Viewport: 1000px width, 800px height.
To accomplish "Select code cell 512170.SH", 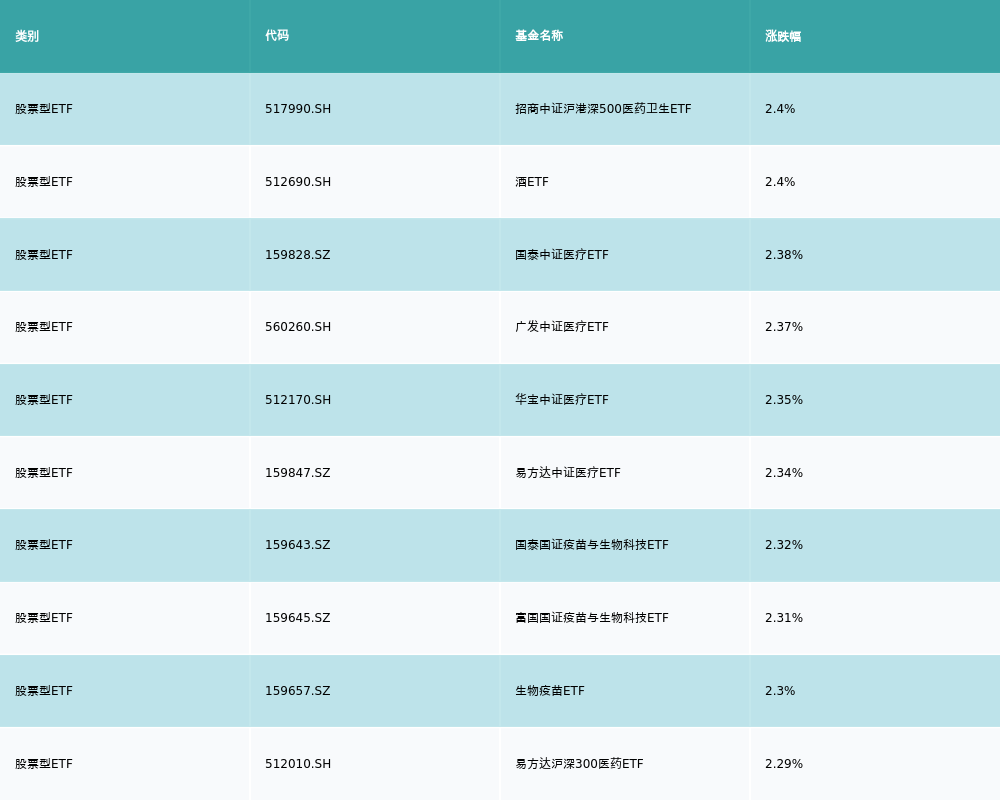I will coord(298,400).
